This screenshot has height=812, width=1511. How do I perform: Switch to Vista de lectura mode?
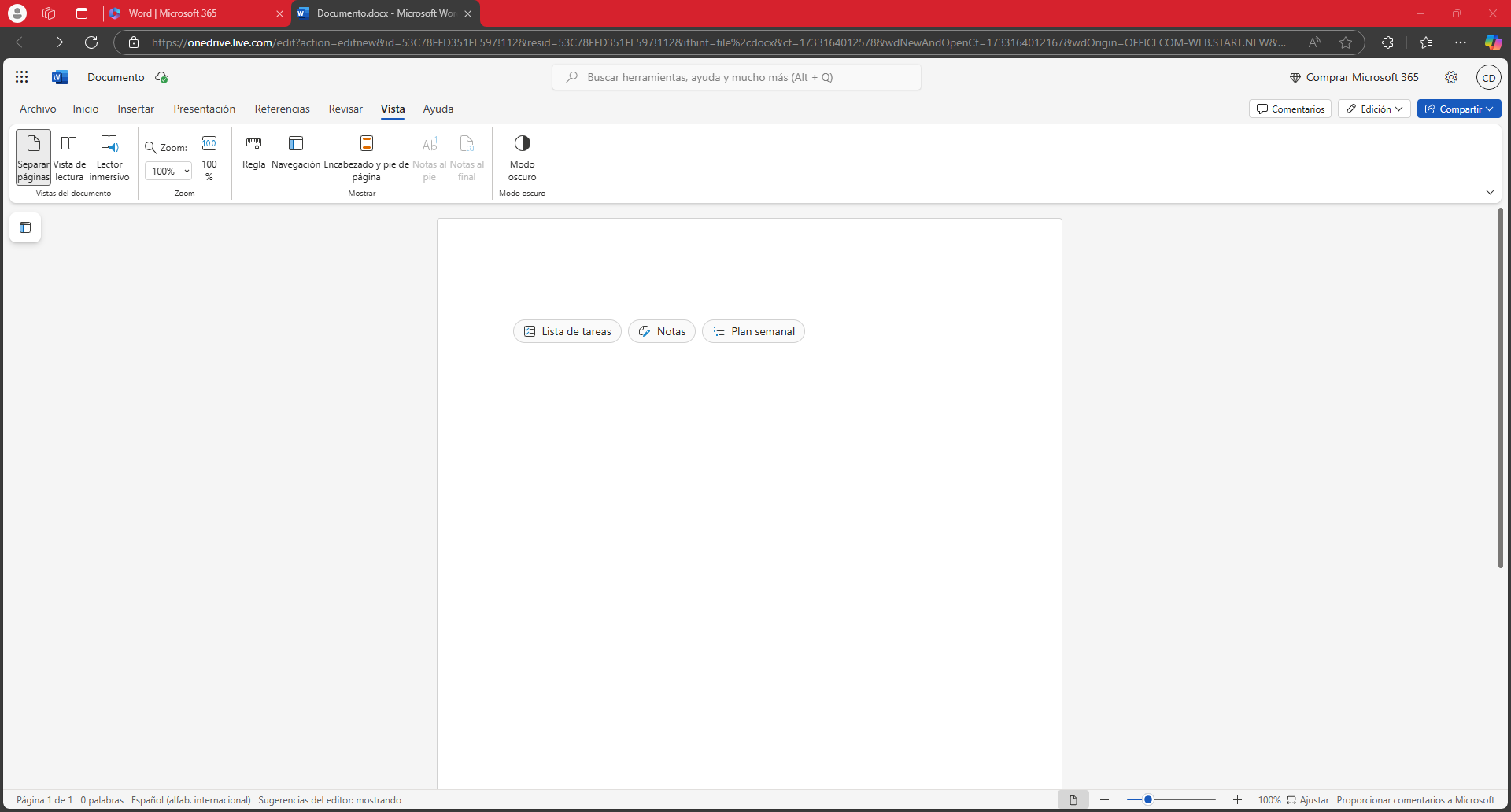tap(69, 157)
